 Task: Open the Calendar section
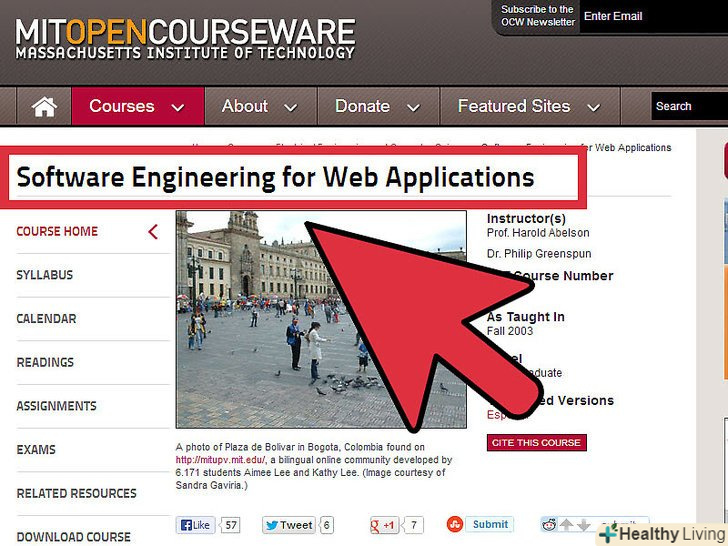[46, 318]
